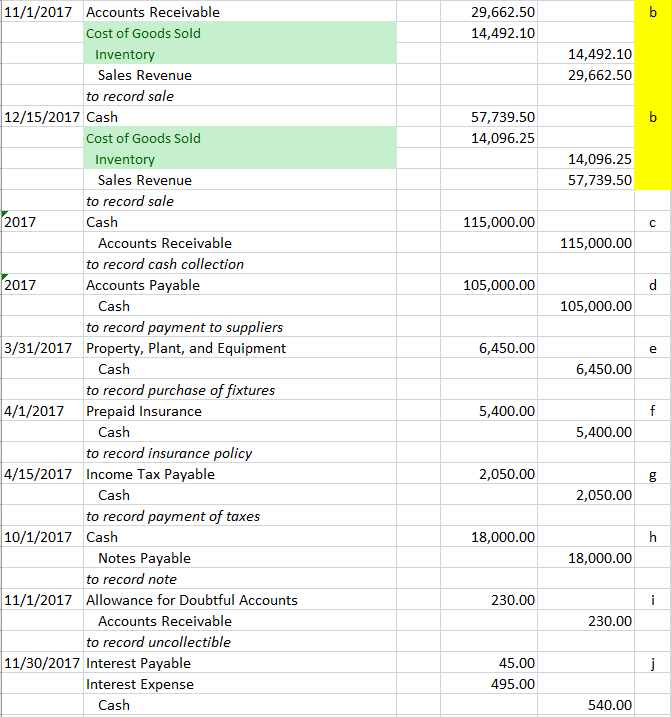Click the yellow b cell beside 12/15/2017 entry
Image resolution: width=671 pixels, height=717 pixels.
653,117
